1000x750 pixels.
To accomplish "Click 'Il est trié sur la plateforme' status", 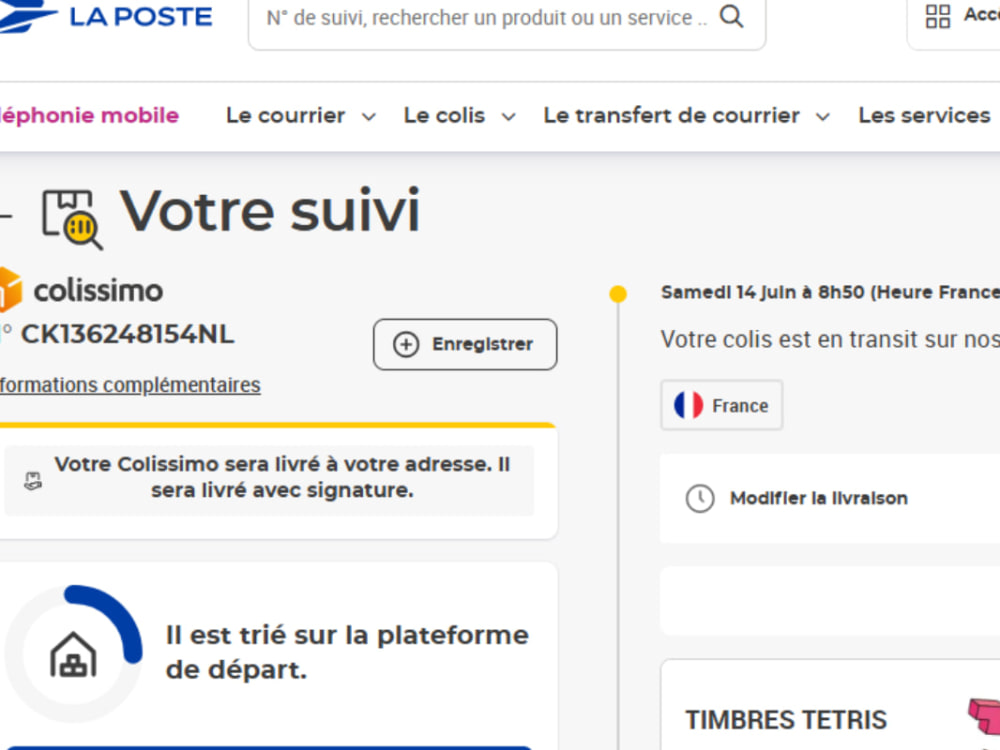I will click(x=347, y=652).
